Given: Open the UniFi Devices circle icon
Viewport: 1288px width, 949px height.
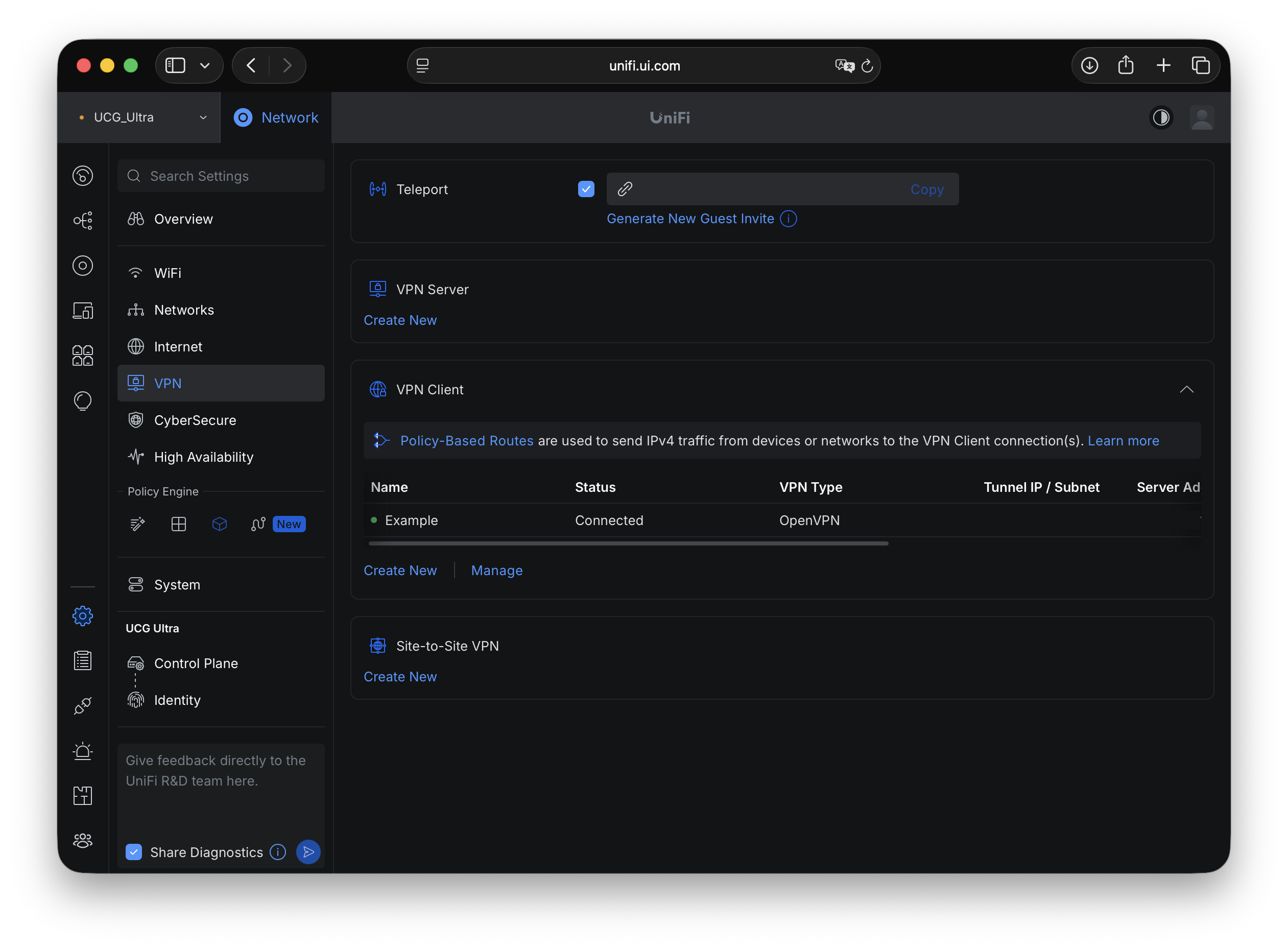Looking at the screenshot, I should pos(83,266).
